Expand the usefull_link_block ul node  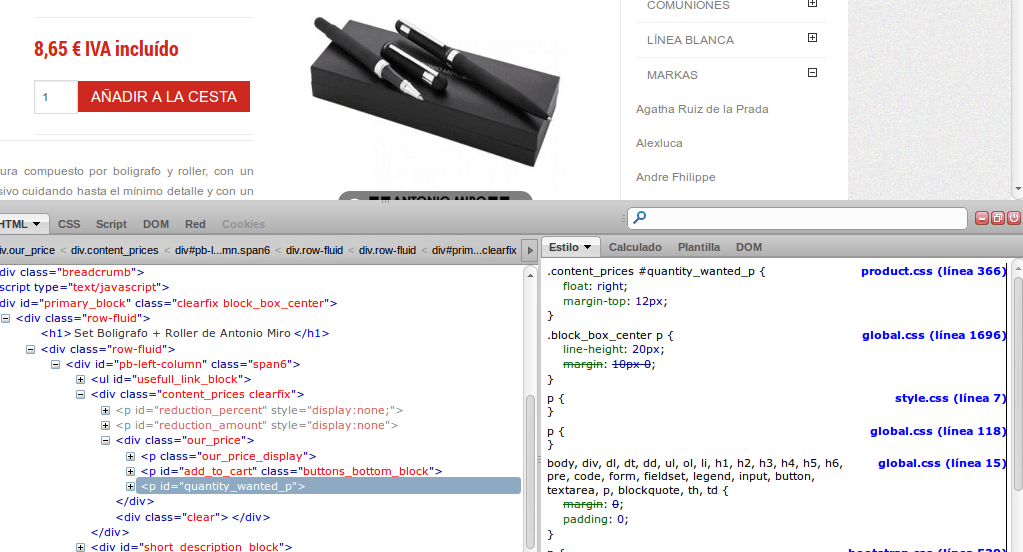tap(80, 380)
